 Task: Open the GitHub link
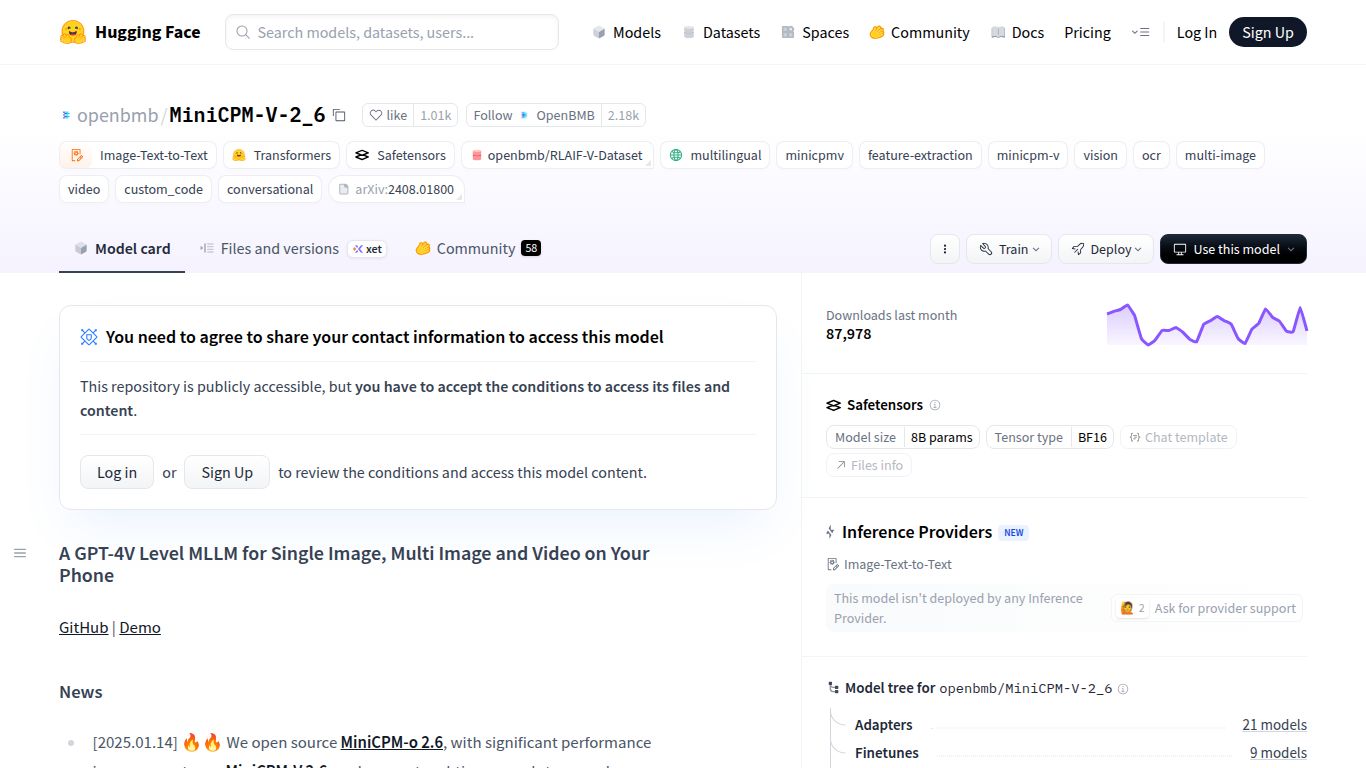82,627
